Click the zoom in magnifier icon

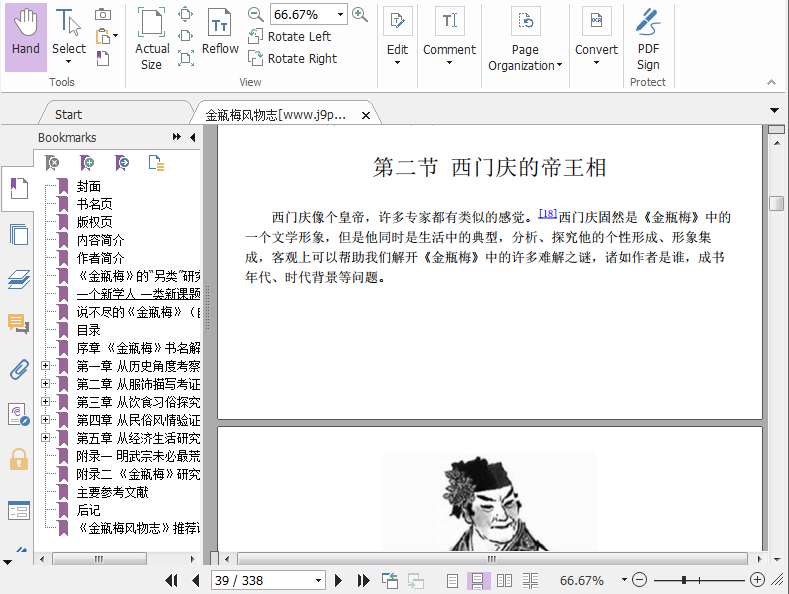pyautogui.click(x=360, y=14)
